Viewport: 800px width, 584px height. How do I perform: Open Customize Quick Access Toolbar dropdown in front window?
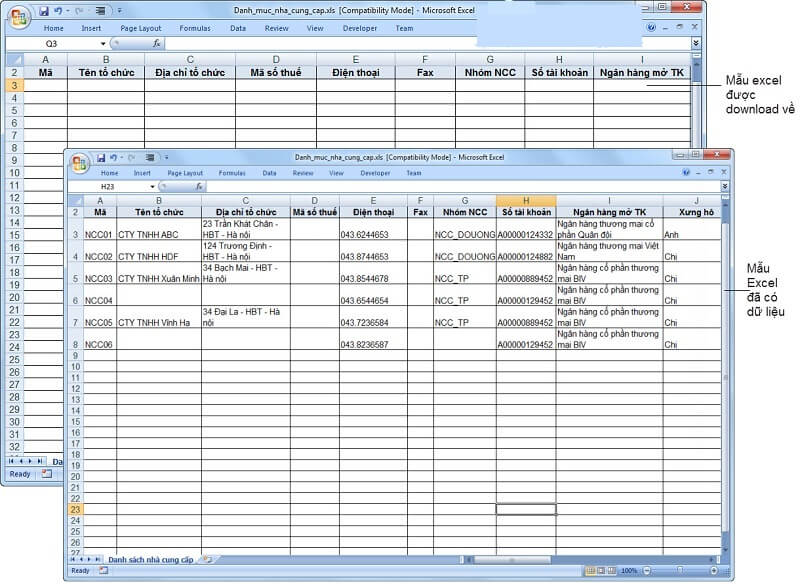(165, 158)
